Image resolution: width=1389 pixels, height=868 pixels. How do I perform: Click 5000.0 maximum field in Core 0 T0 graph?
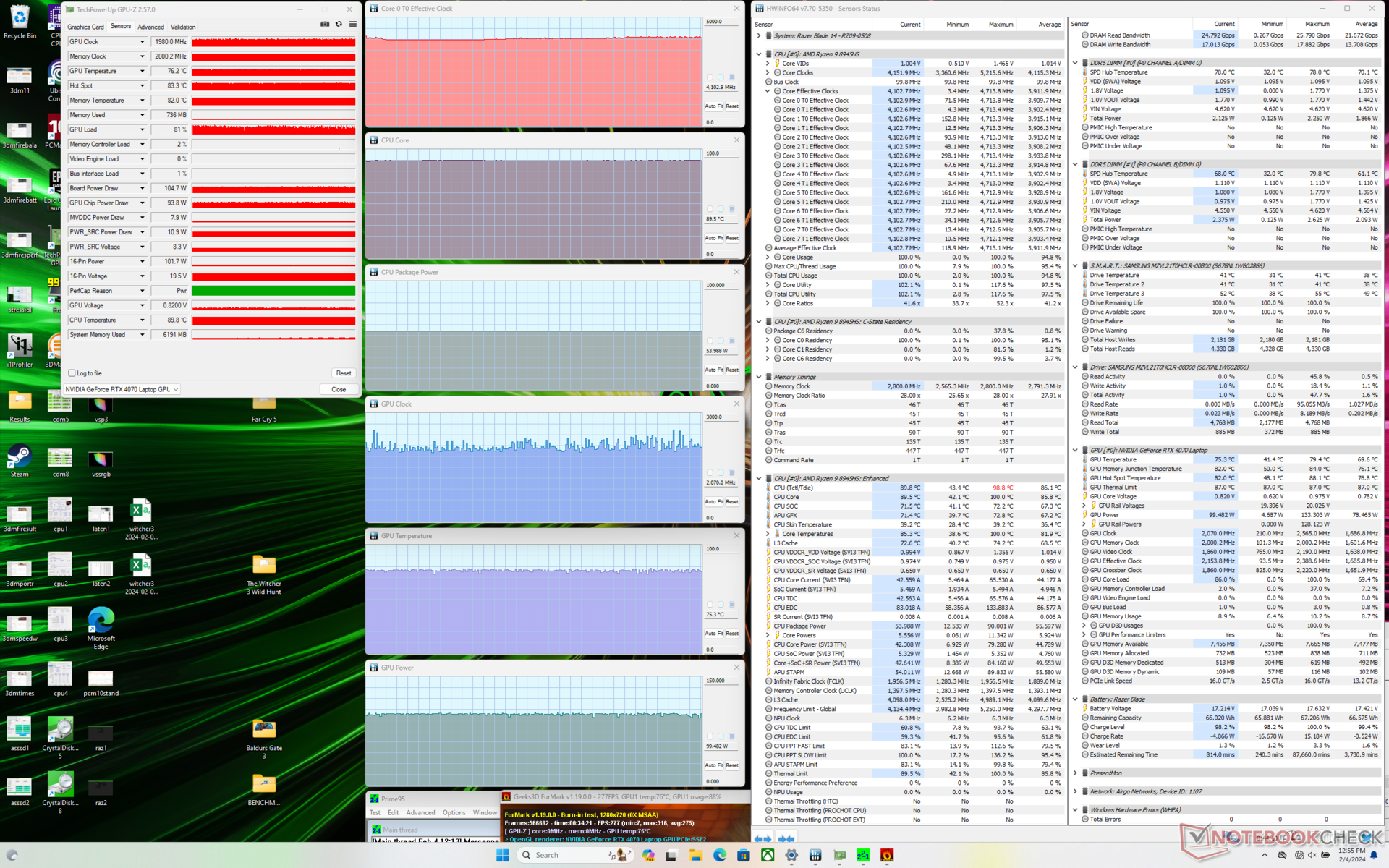pos(721,22)
